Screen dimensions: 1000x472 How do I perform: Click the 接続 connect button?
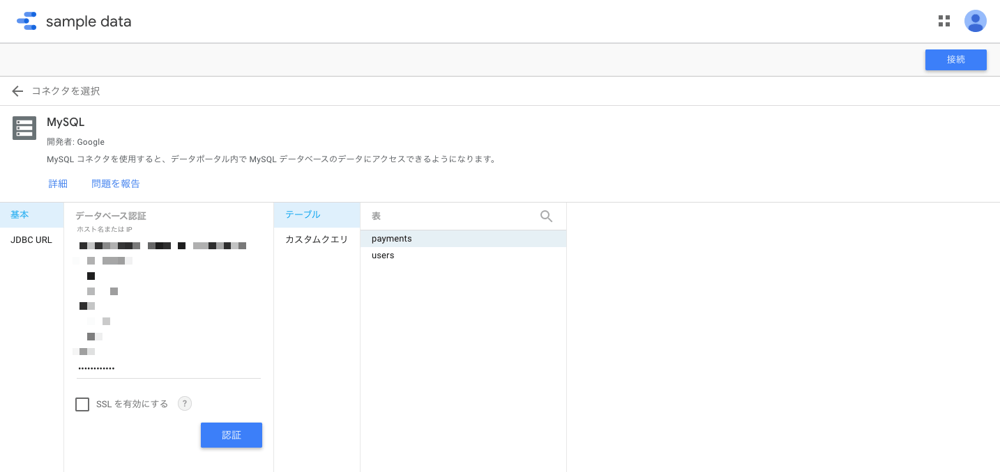coord(956,60)
